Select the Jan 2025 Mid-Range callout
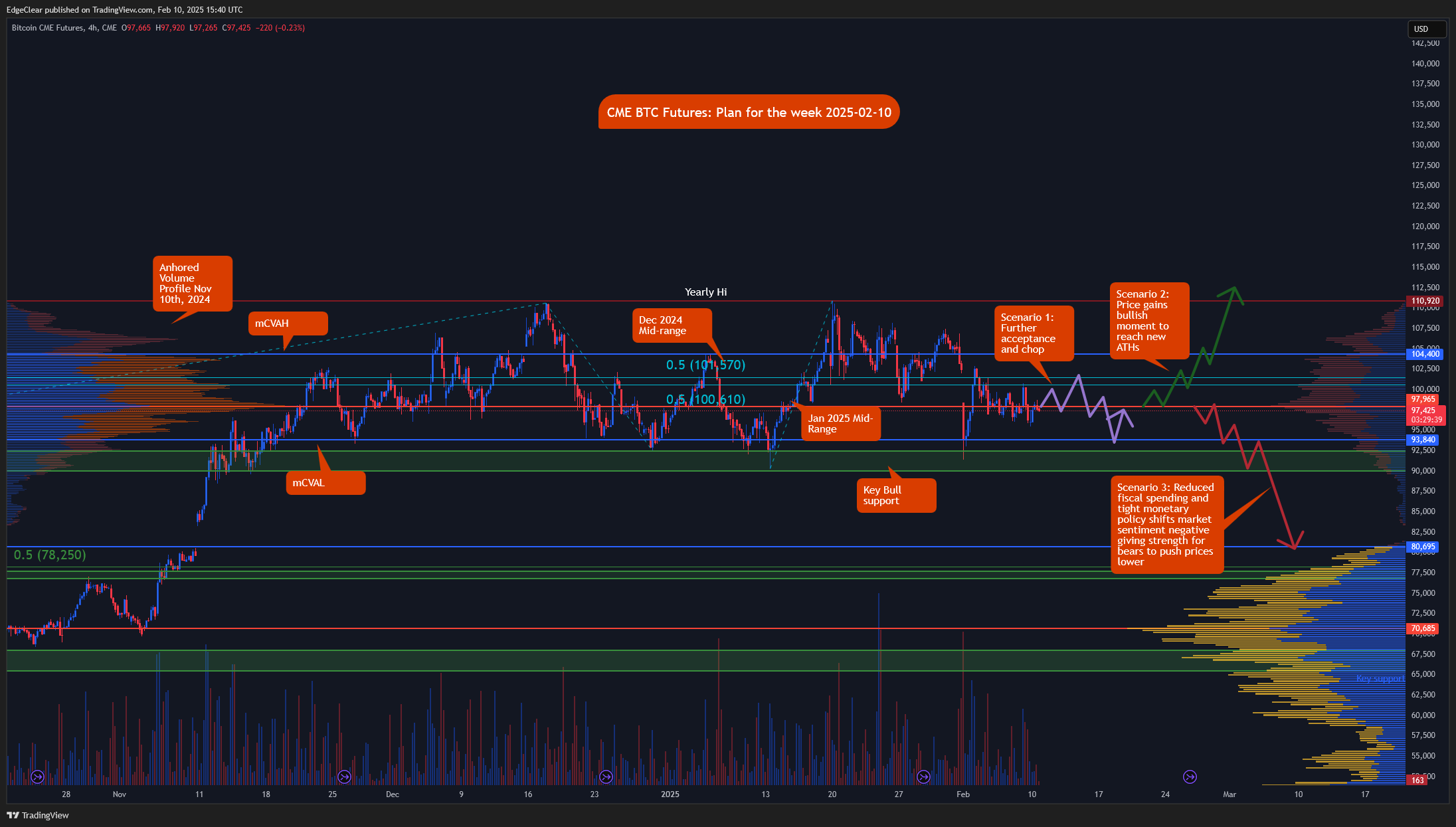Screen dimensions: 1456x827 (x=841, y=424)
